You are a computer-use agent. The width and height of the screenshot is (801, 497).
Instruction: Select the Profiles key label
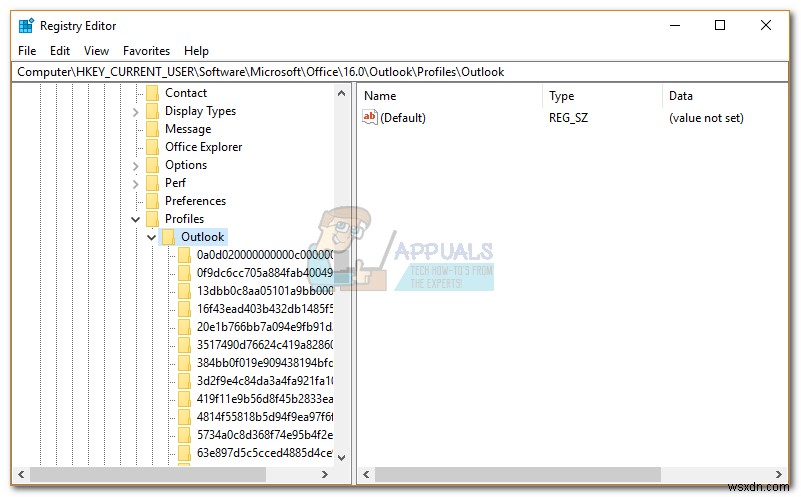point(184,219)
